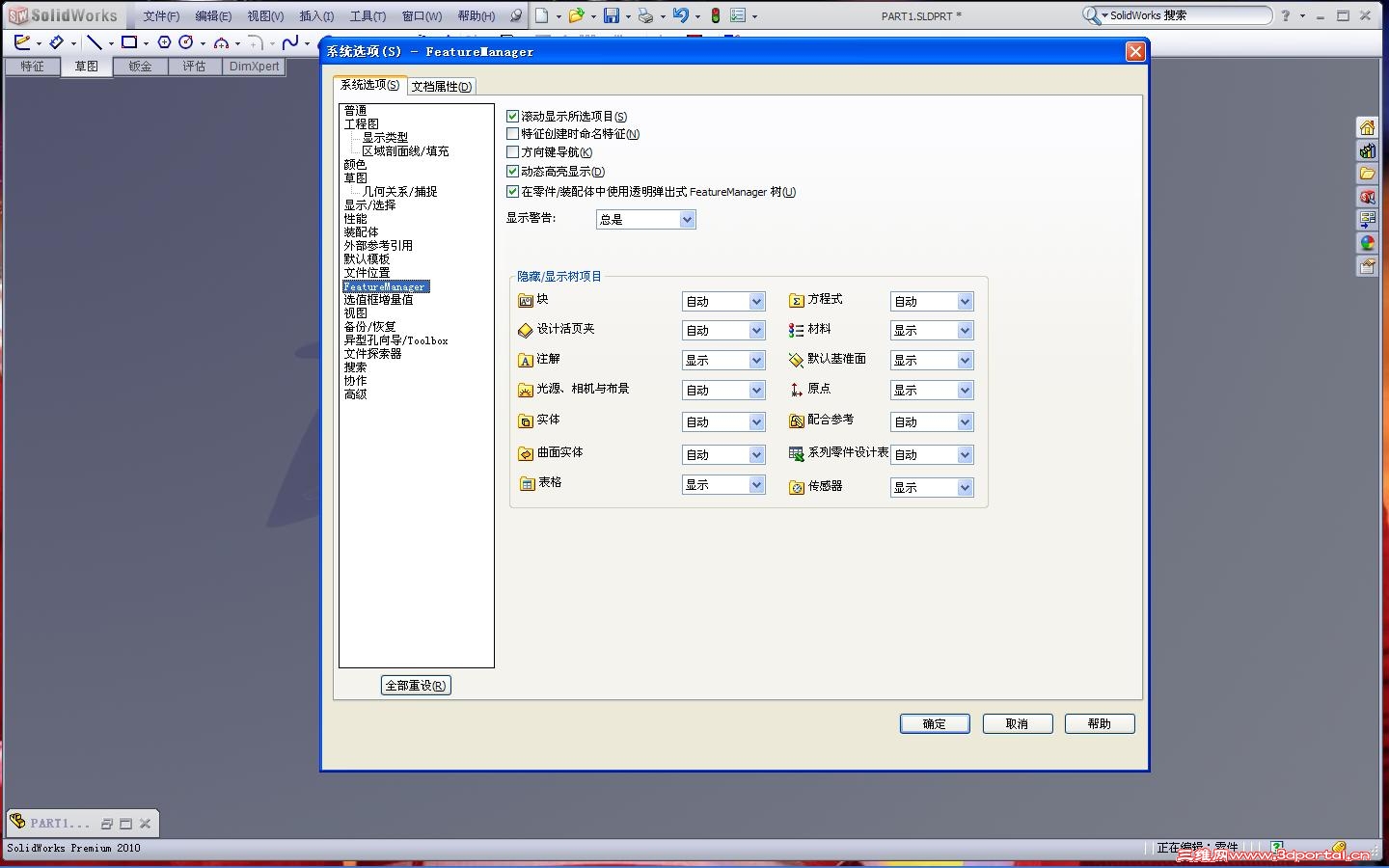Click the Save floppy disk icon
The height and width of the screenshot is (868, 1389).
tap(612, 15)
